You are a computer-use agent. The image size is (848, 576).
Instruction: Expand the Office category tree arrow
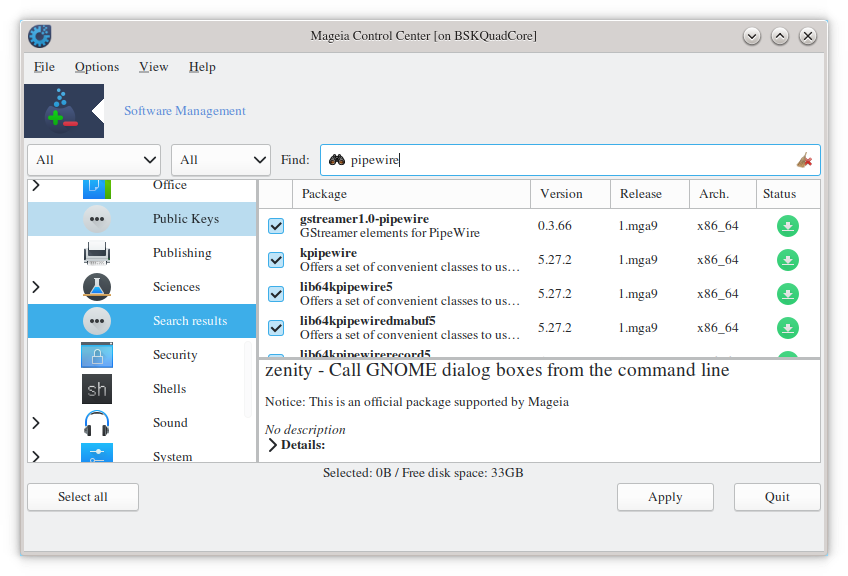coord(36,186)
